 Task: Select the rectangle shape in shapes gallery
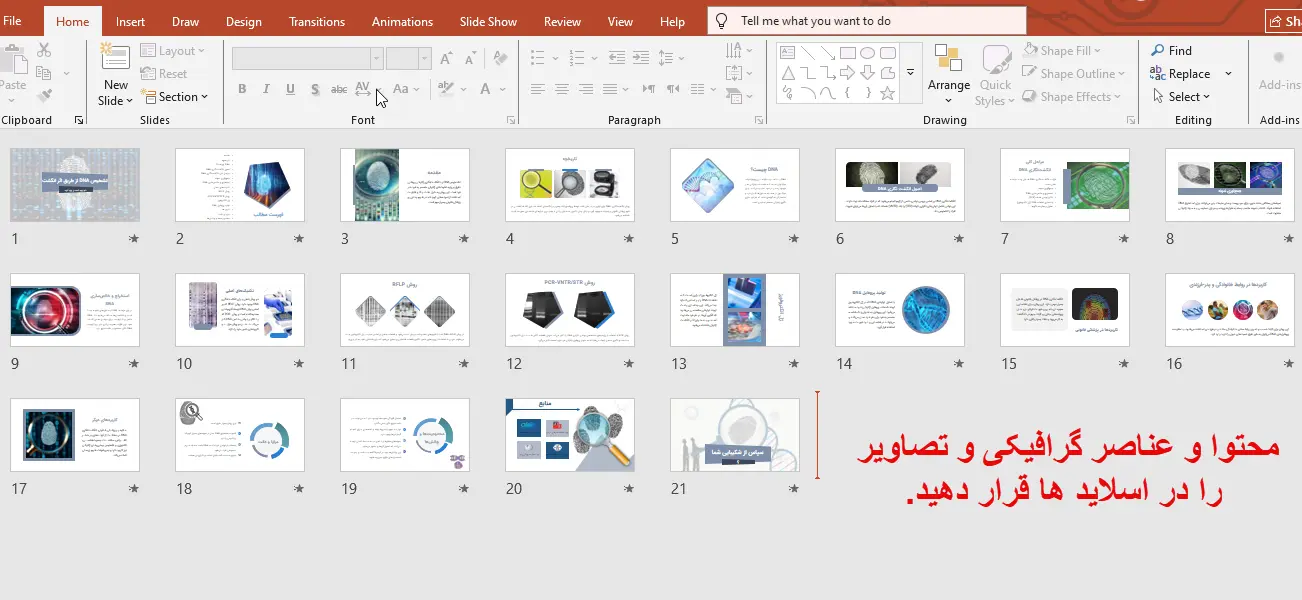tap(847, 53)
